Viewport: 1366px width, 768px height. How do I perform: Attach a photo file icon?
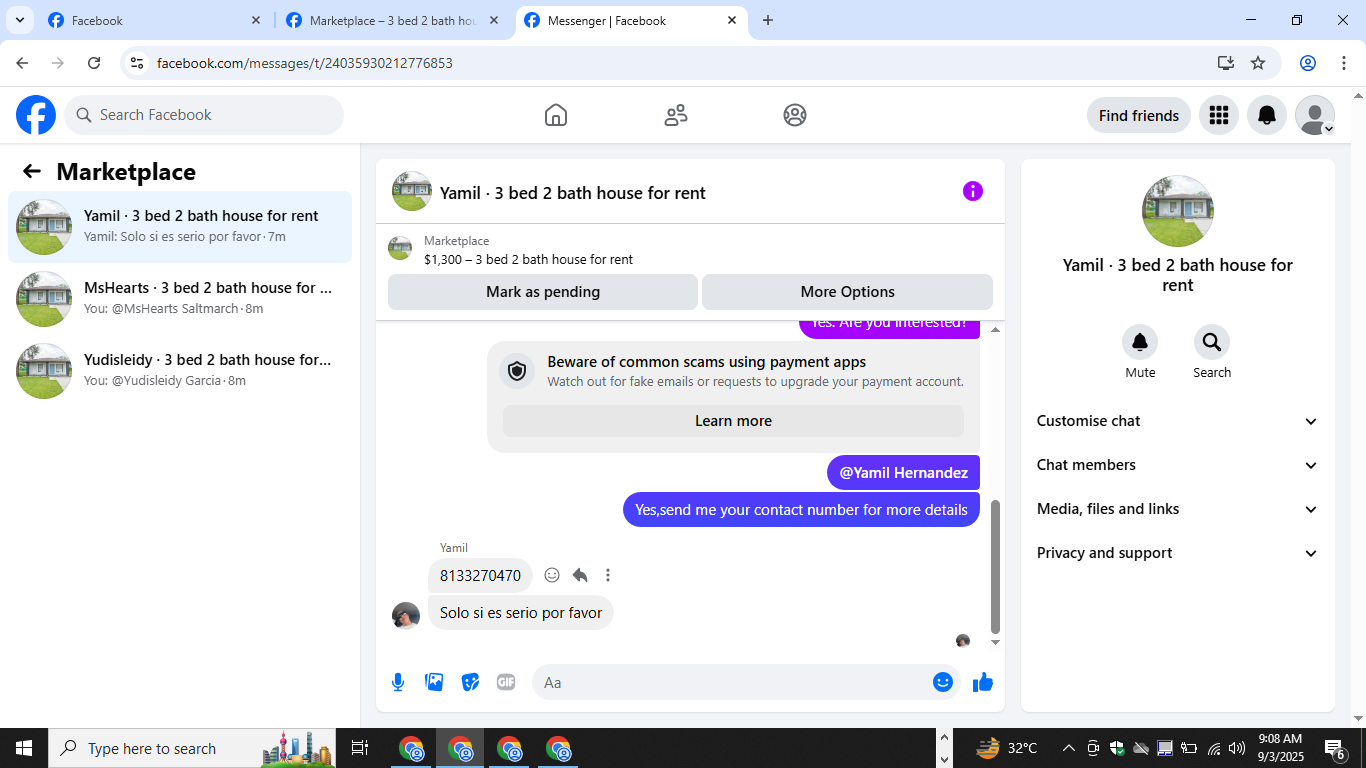point(434,682)
